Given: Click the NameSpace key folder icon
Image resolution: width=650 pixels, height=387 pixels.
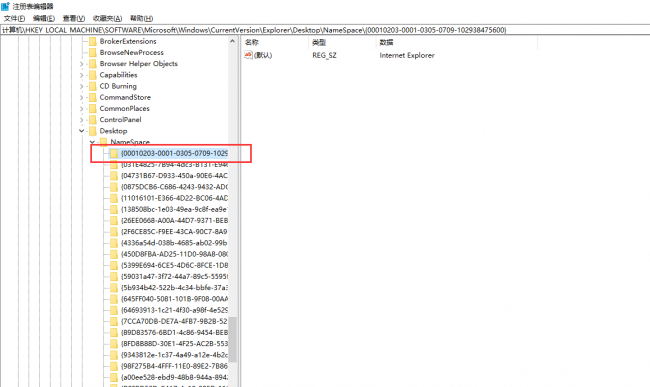Looking at the screenshot, I should pos(104,142).
